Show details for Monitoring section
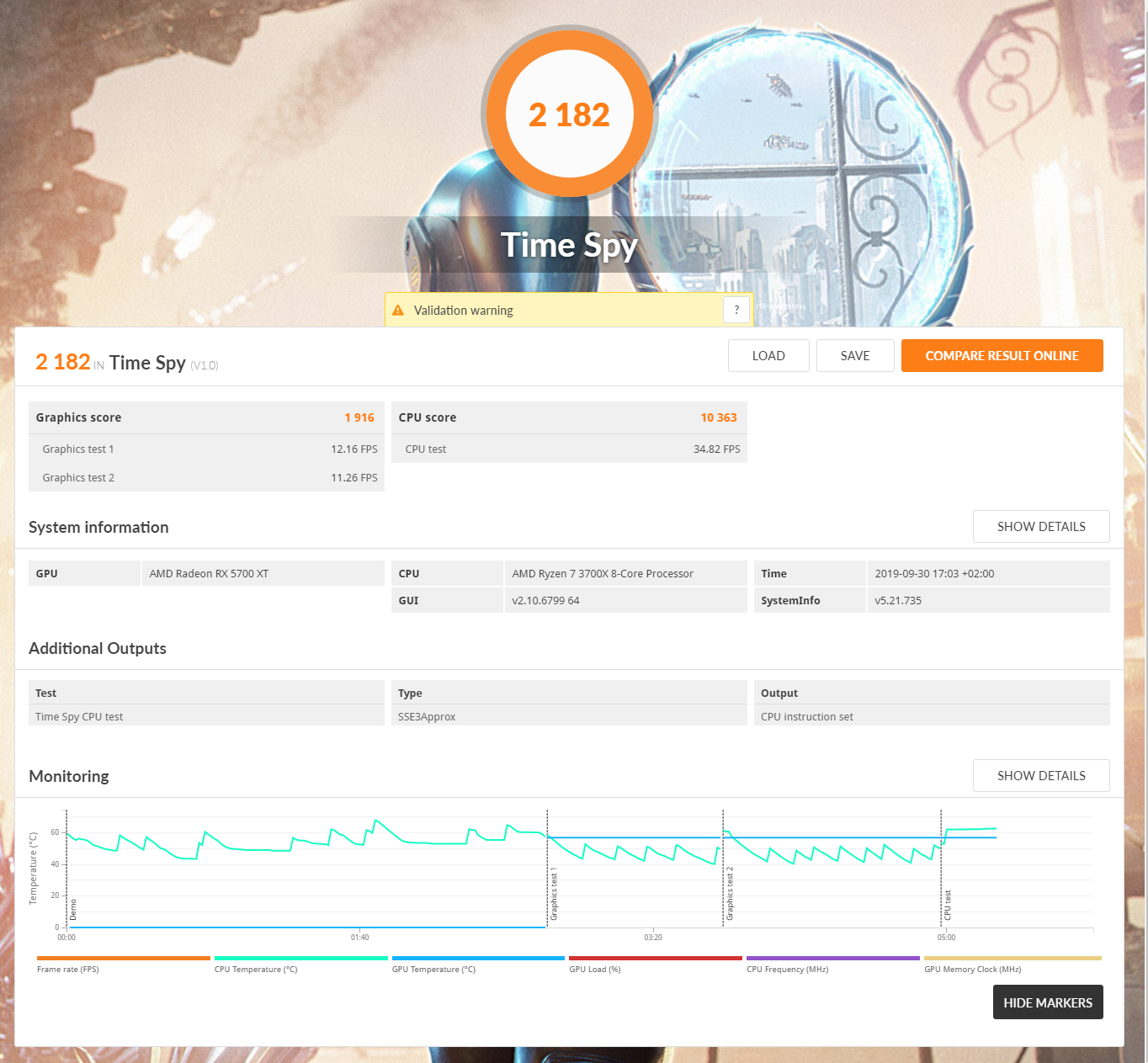Screen dimensions: 1148x1063 click(1041, 776)
